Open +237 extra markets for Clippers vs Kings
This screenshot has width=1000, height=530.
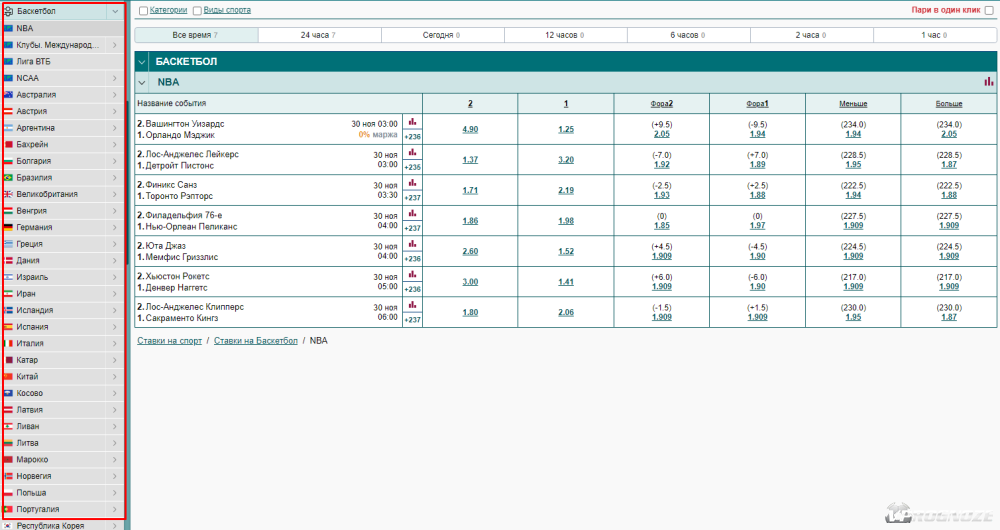click(412, 319)
